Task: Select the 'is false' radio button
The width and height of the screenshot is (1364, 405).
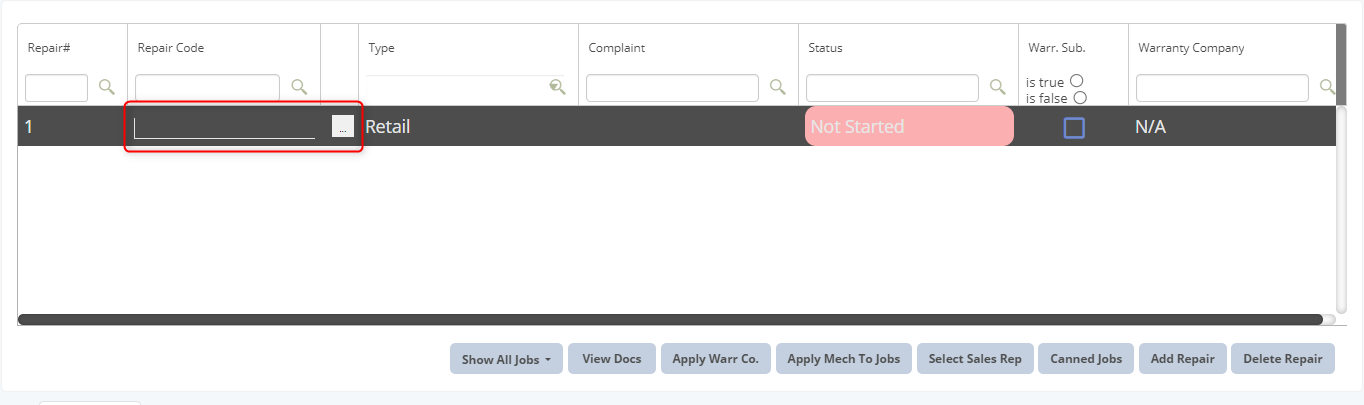Action: (1079, 97)
